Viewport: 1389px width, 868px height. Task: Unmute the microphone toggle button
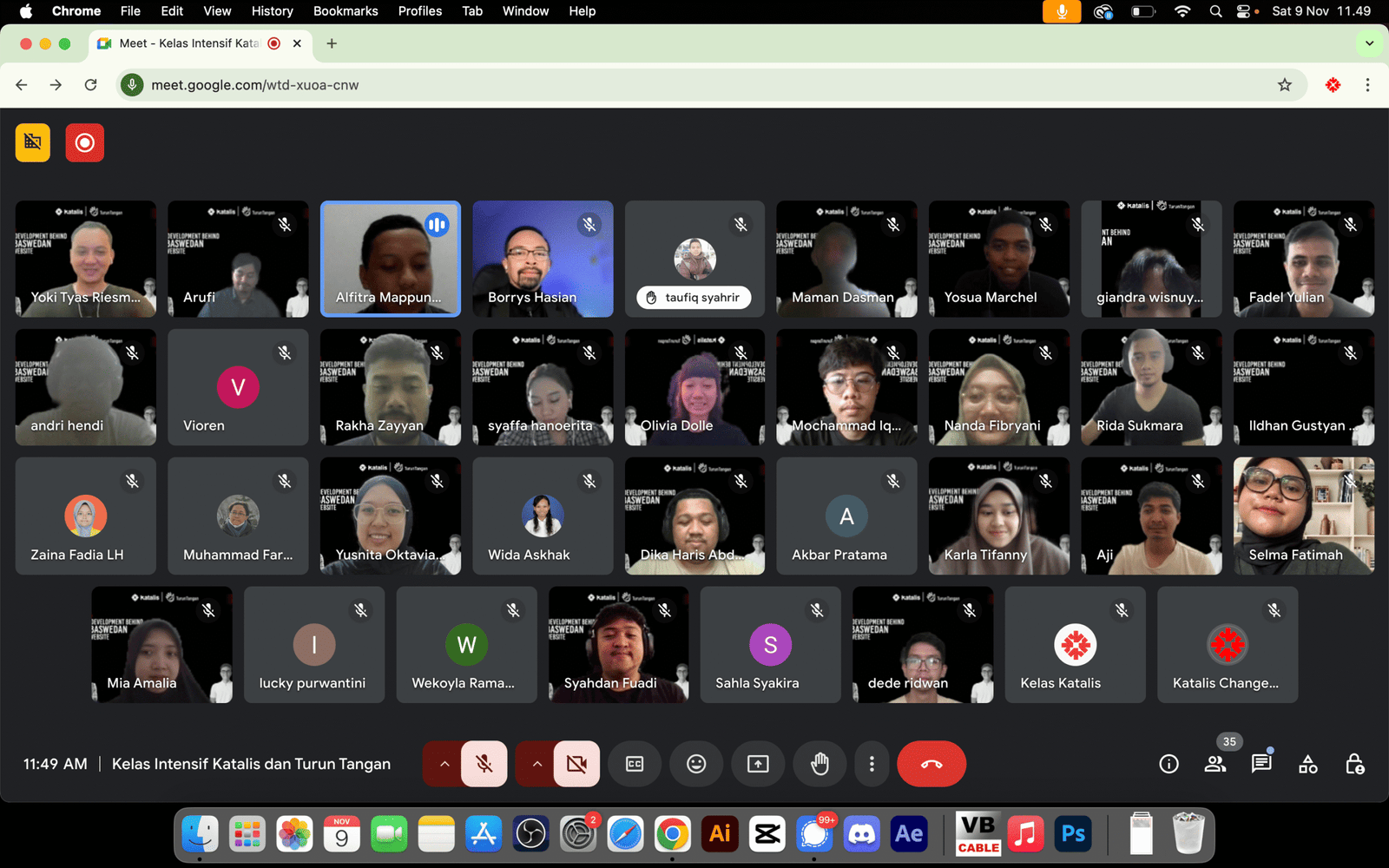[484, 764]
